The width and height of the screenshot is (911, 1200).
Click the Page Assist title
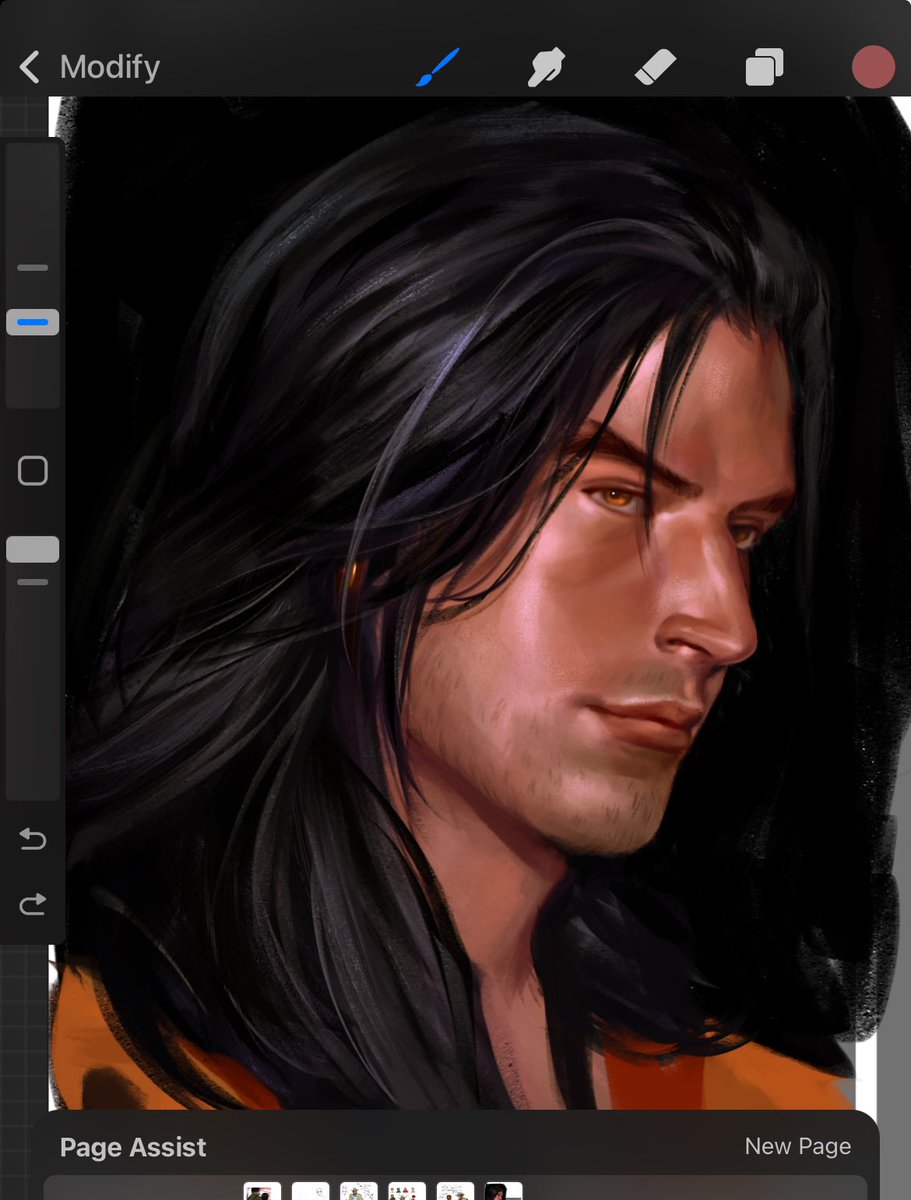click(x=133, y=1147)
